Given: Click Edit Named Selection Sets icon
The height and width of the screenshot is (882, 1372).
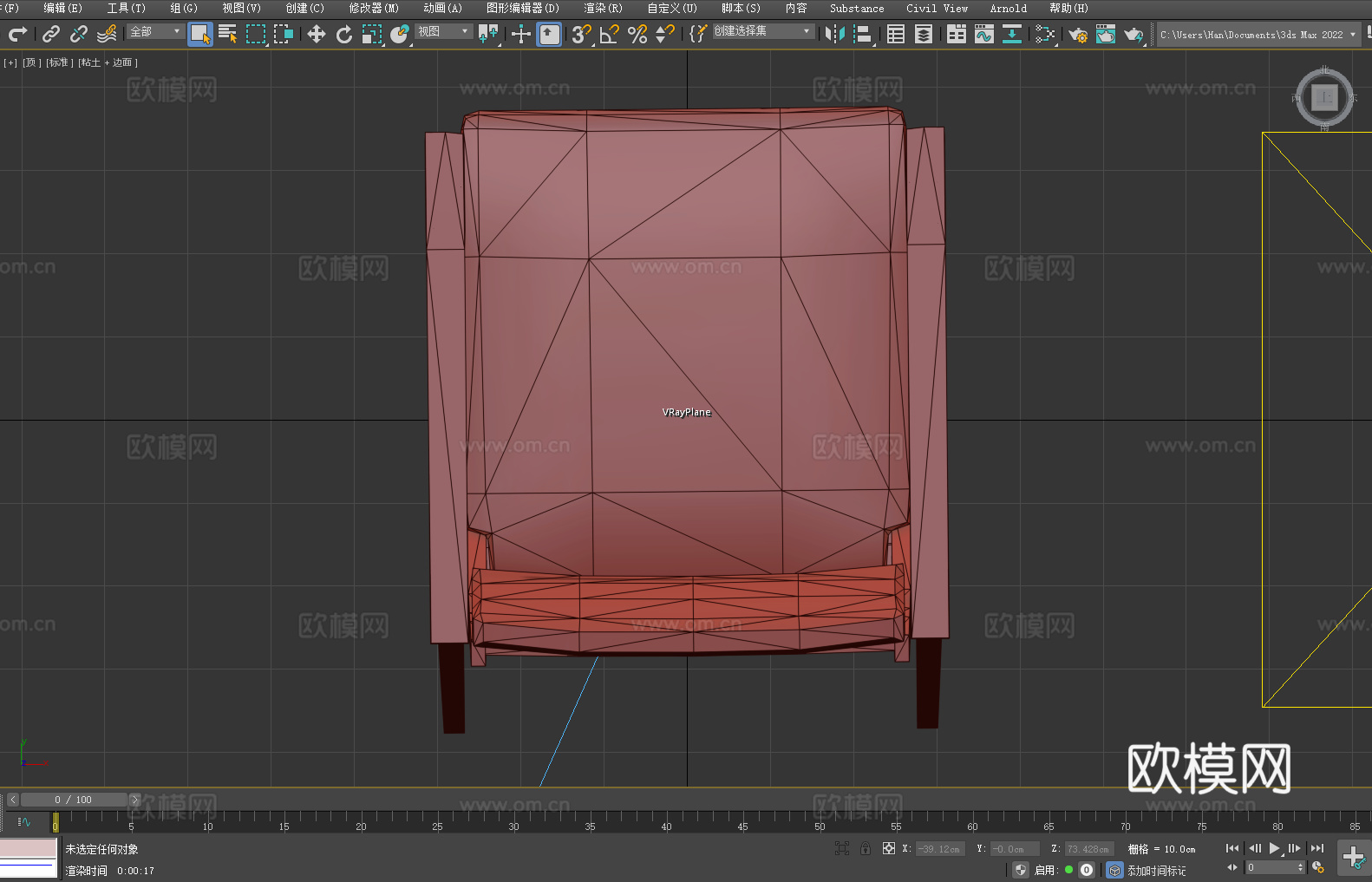Looking at the screenshot, I should tap(698, 34).
